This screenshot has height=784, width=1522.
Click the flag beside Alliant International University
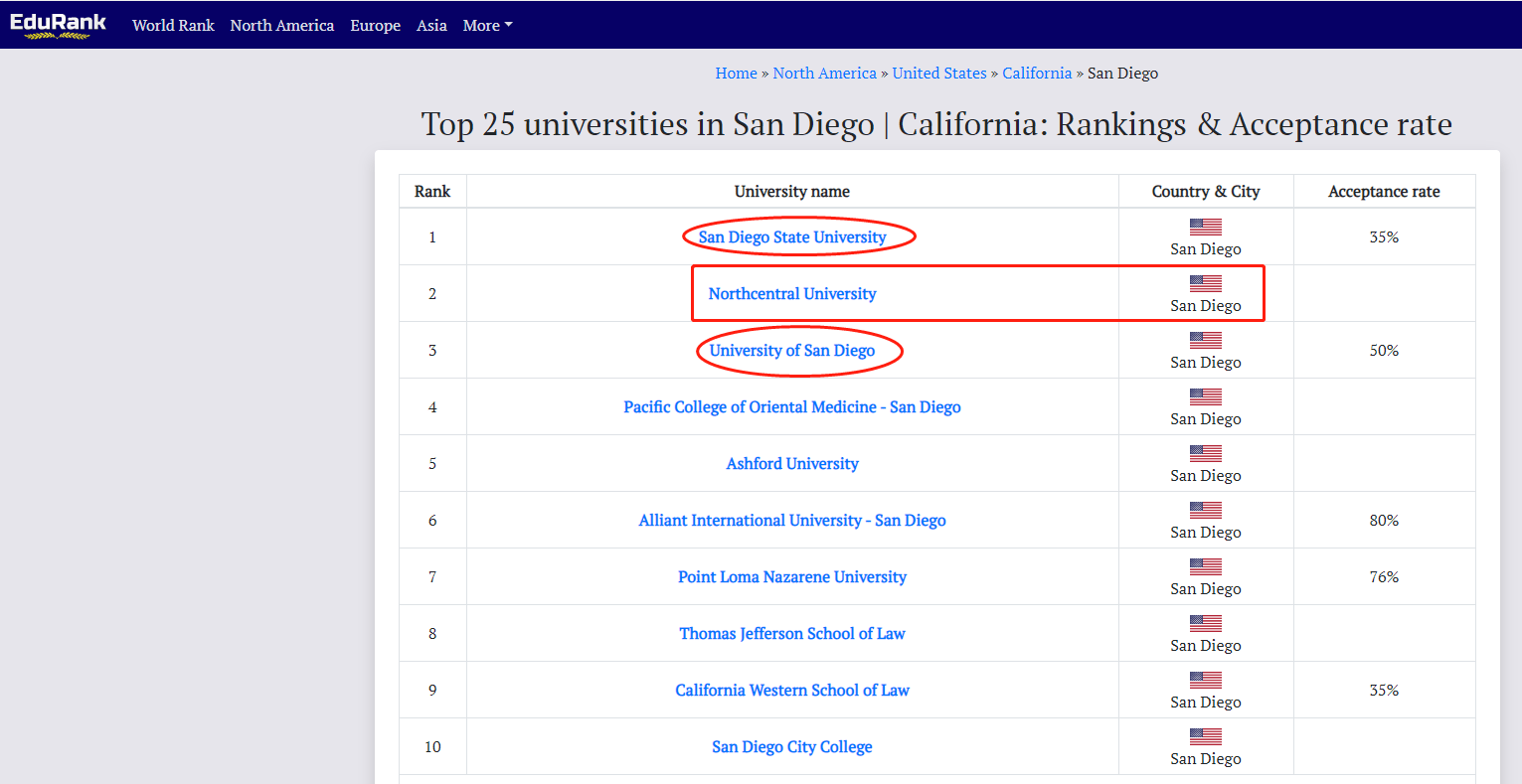tap(1205, 510)
